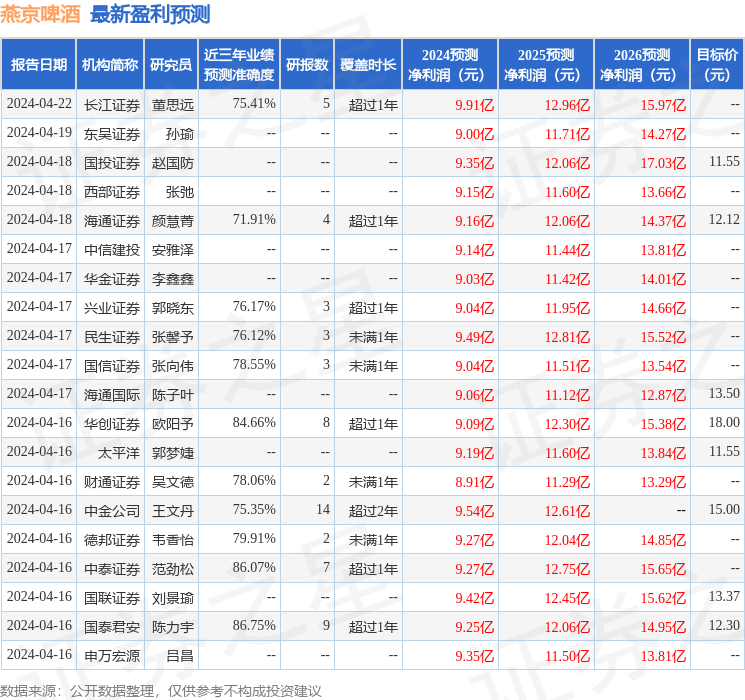The image size is (745, 700).
Task: Select the 最新盈利预测 title text
Action: pos(150,14)
